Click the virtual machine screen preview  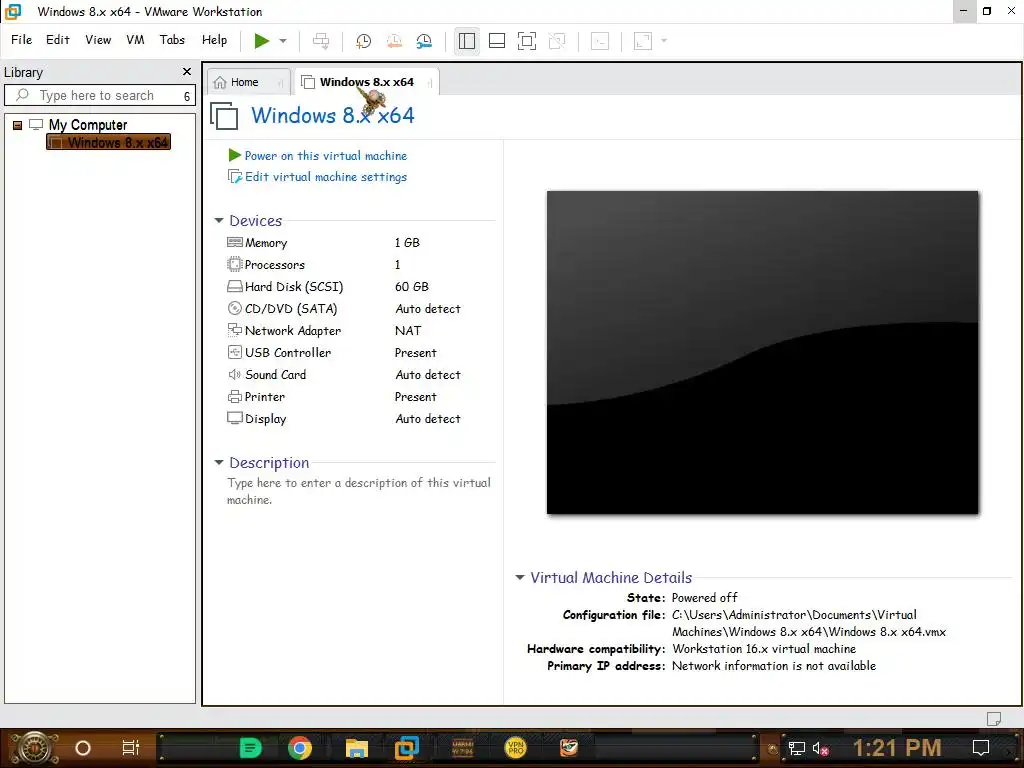(x=762, y=353)
